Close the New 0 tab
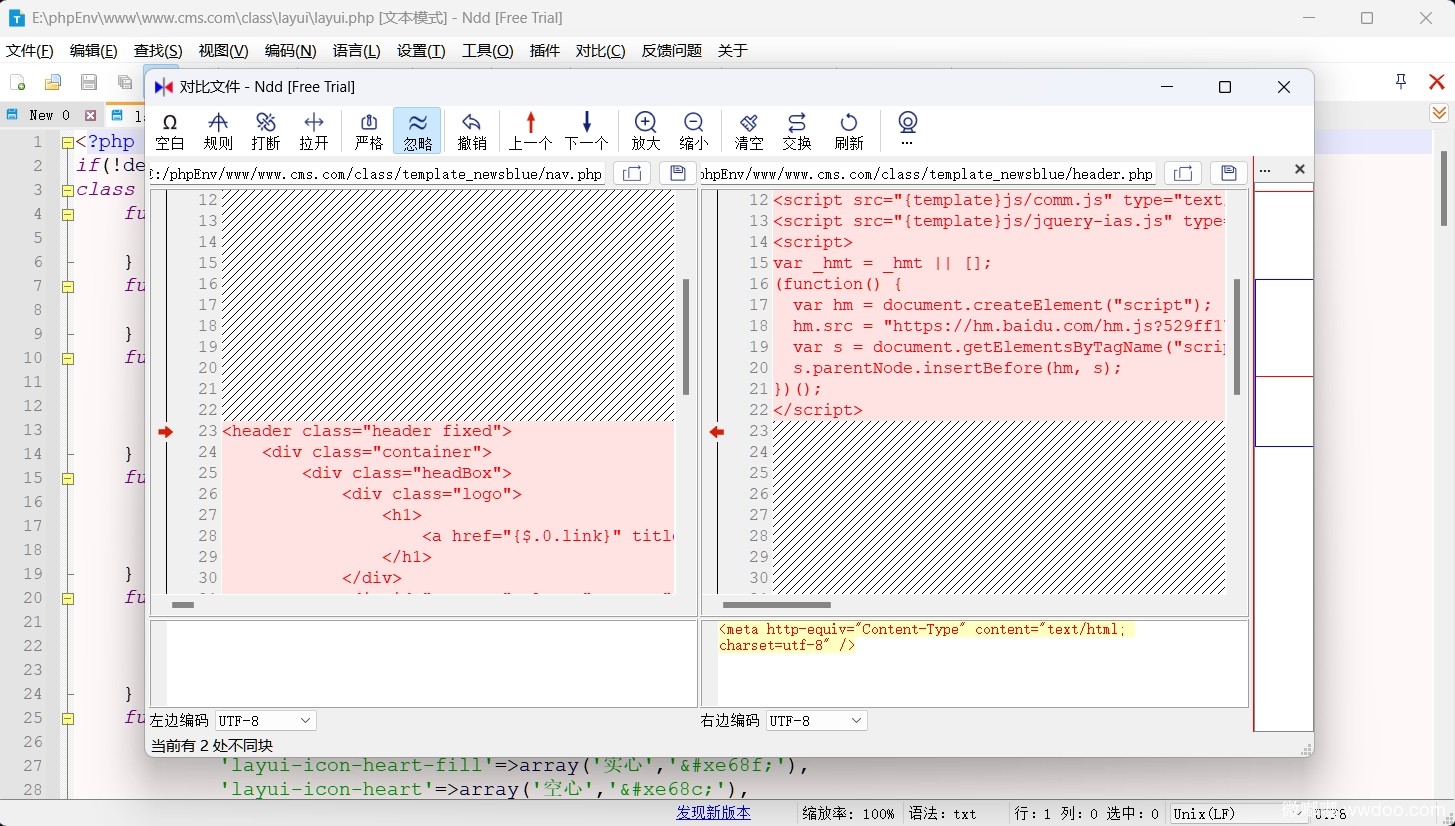Screen dimensions: 1455x826 click(x=90, y=115)
